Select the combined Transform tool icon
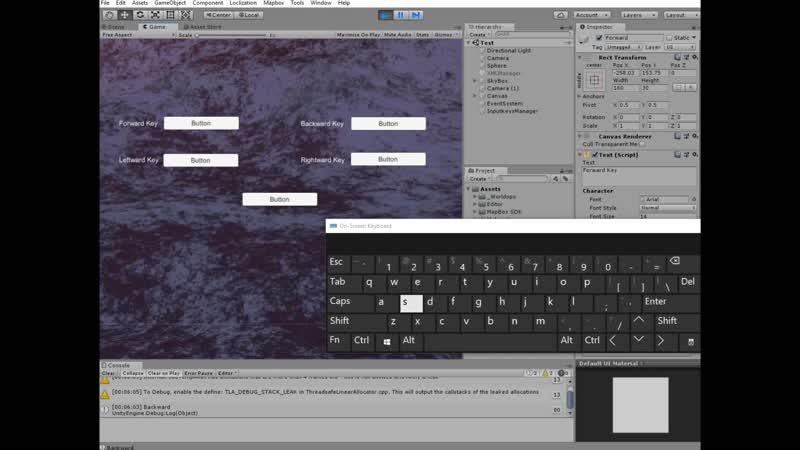The width and height of the screenshot is (800, 450). pyautogui.click(x=186, y=15)
